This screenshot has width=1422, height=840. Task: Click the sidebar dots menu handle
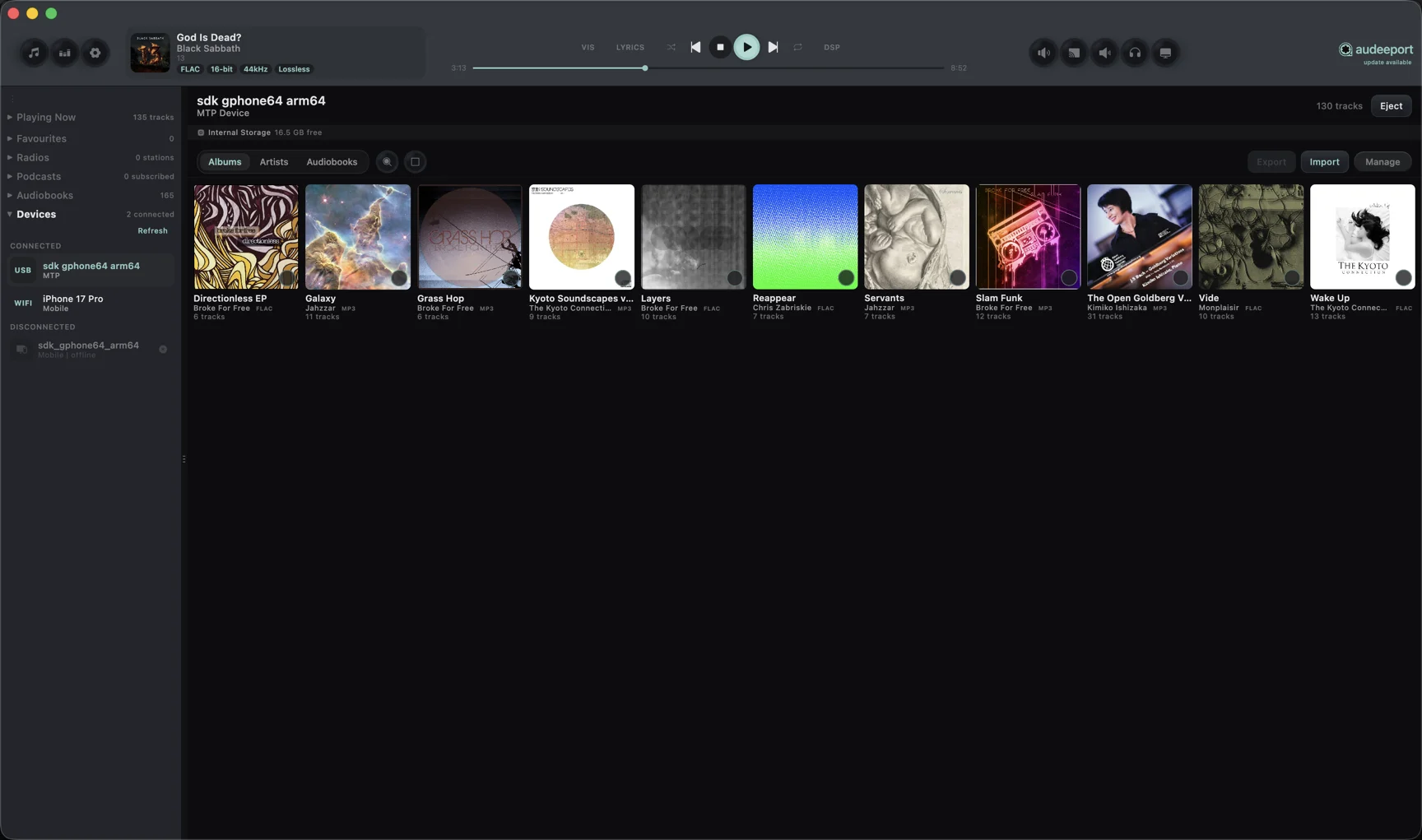pos(12,98)
